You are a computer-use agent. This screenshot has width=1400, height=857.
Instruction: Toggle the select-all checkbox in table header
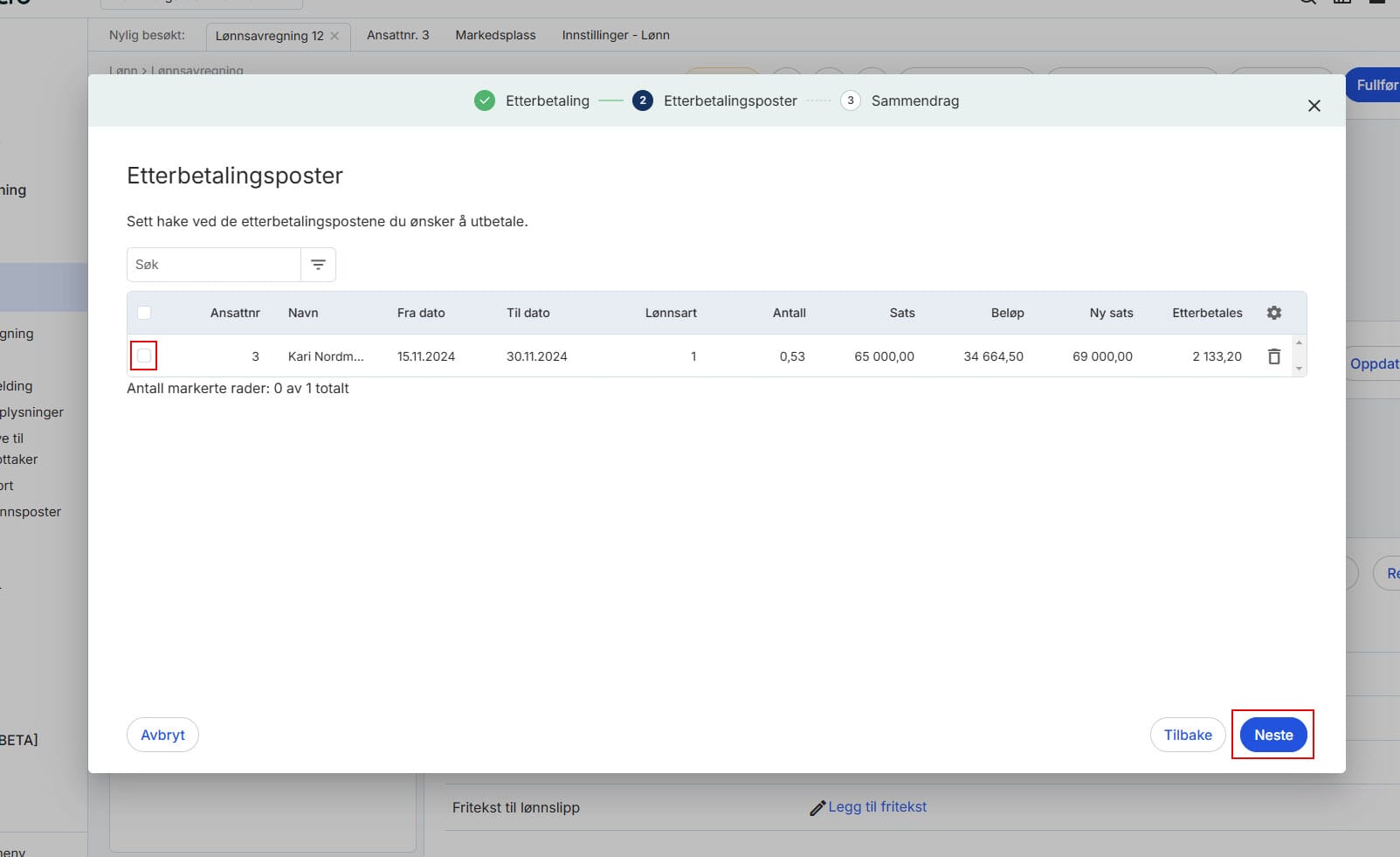144,313
